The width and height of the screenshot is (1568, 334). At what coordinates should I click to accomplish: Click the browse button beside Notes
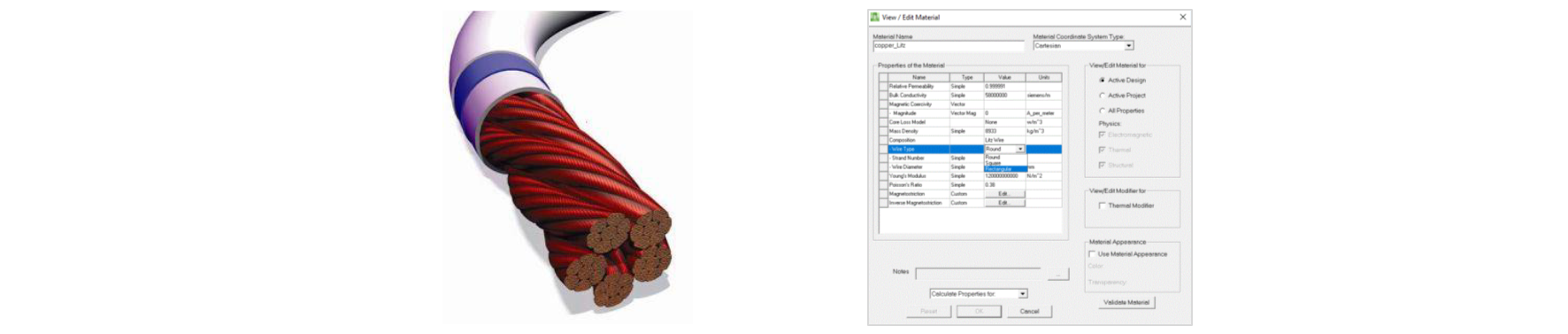(x=1057, y=275)
